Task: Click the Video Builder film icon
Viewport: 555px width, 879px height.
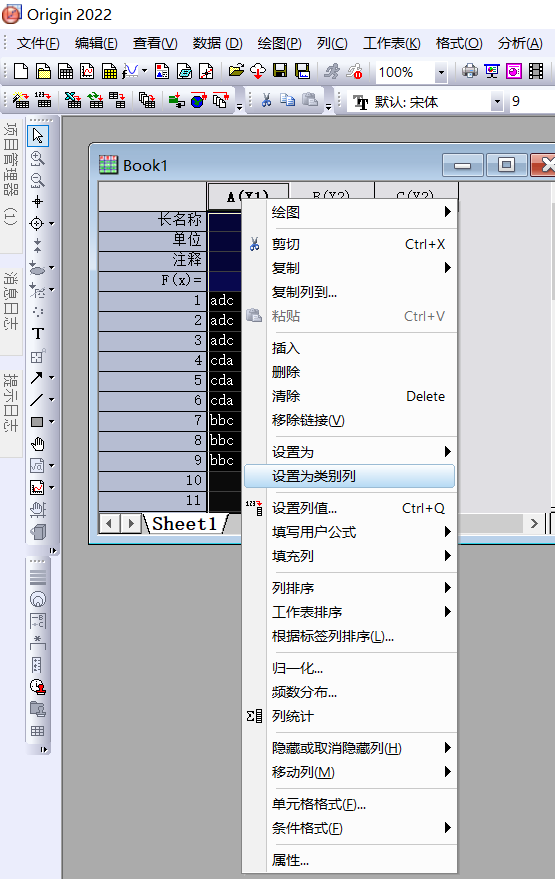Action: tap(536, 71)
